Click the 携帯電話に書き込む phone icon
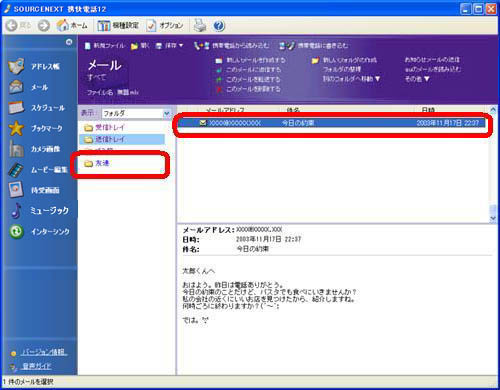 [287, 46]
